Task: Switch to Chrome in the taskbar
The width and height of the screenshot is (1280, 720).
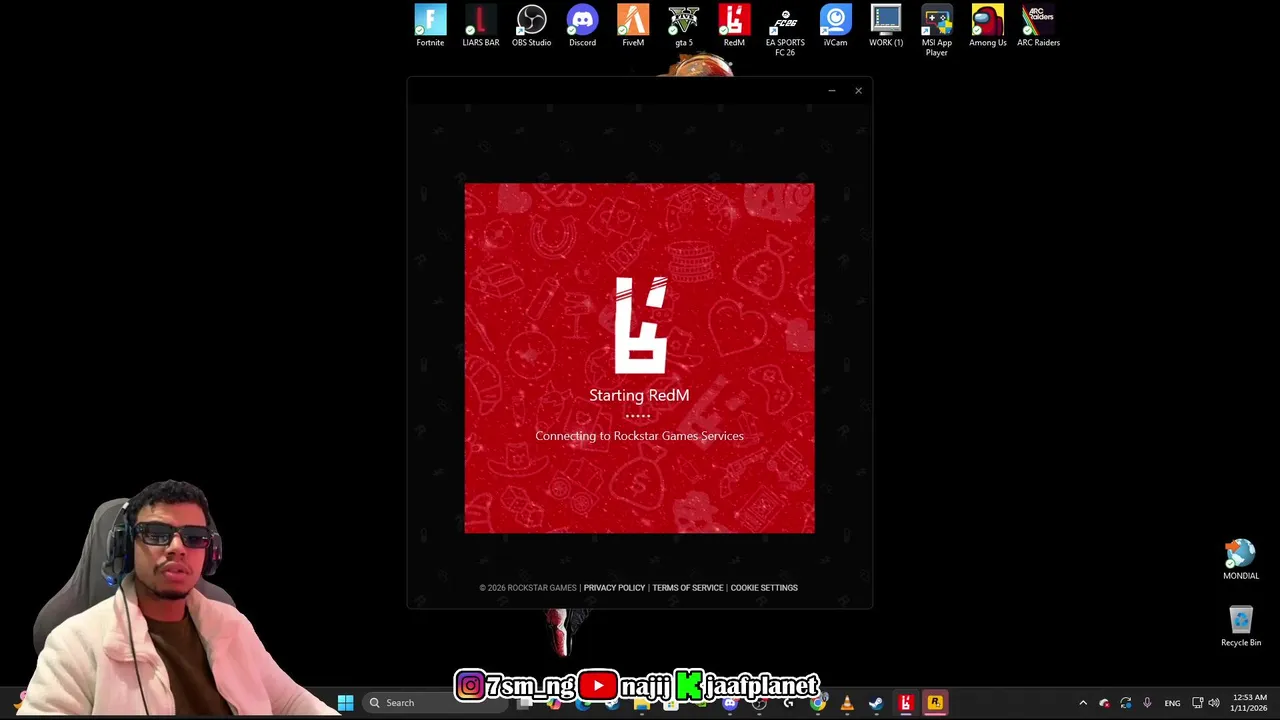Action: pos(818,703)
